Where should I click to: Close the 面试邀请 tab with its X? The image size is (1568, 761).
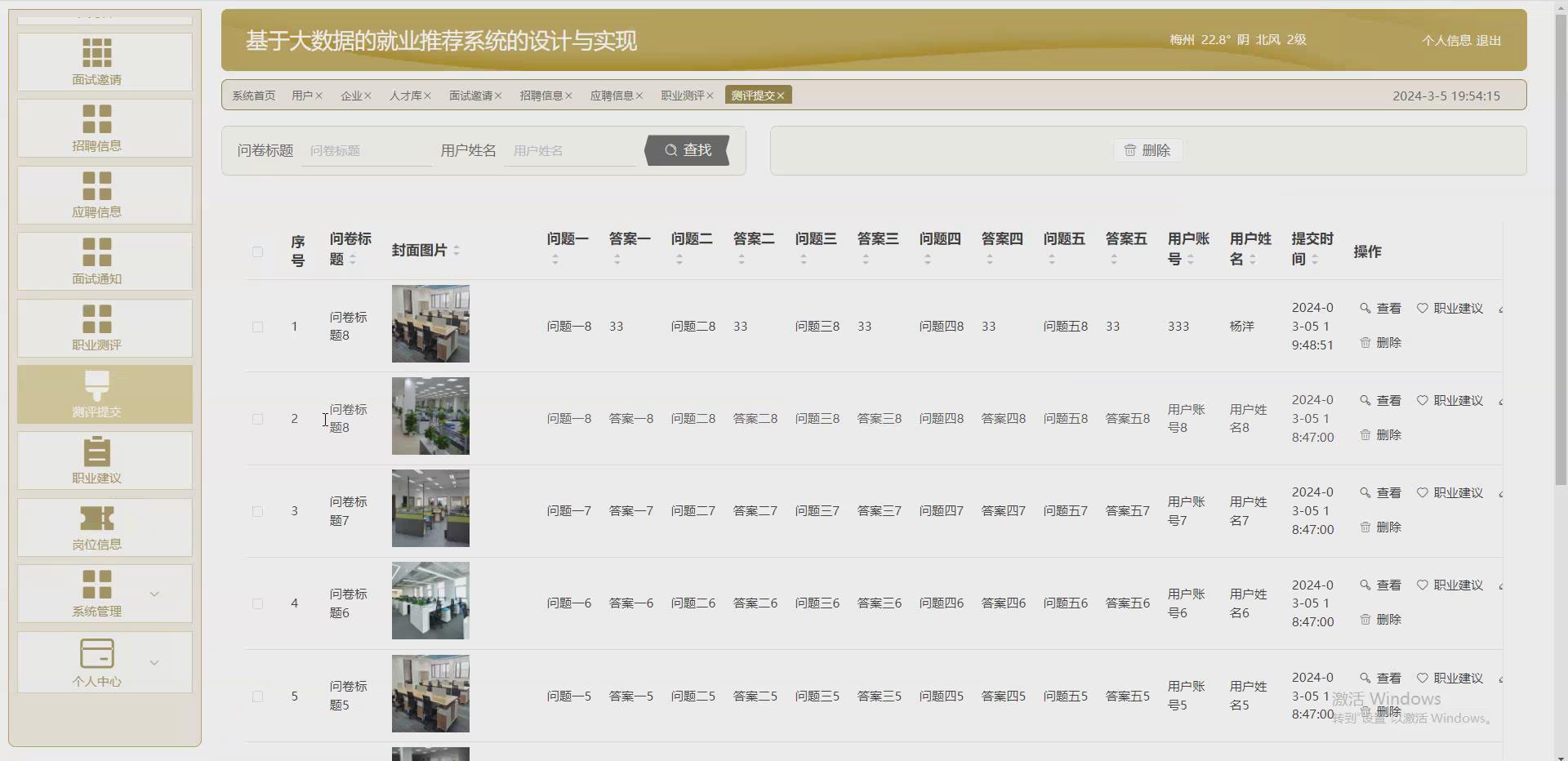pyautogui.click(x=498, y=96)
